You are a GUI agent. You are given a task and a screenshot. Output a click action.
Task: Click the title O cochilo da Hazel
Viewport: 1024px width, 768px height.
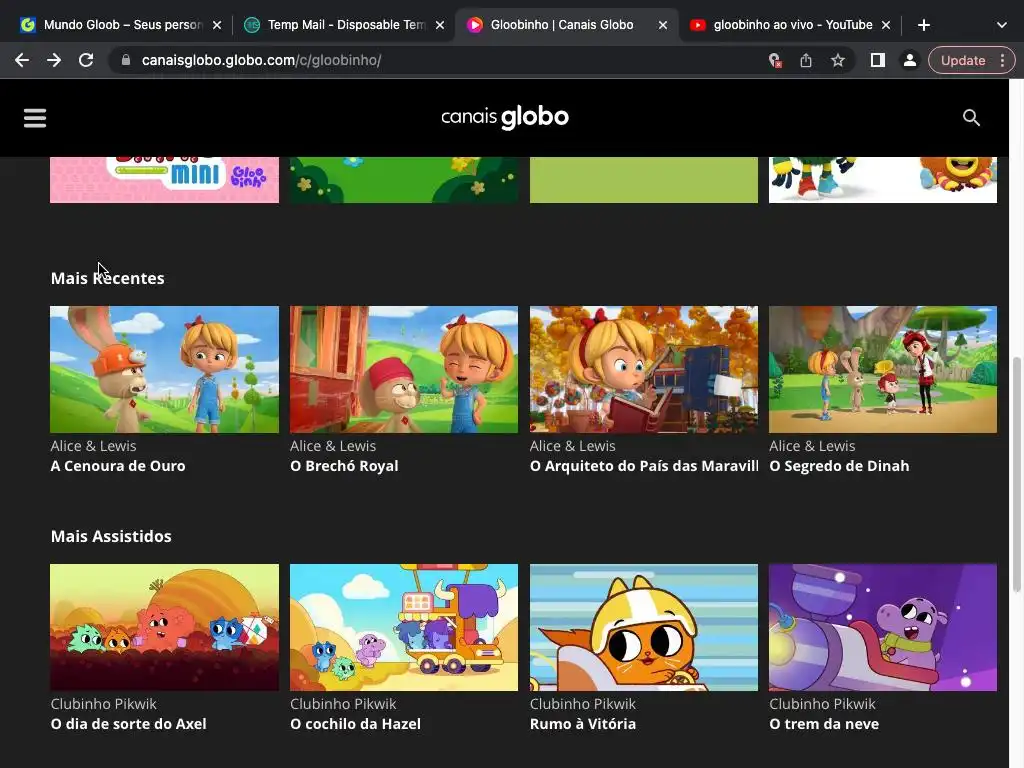coord(355,724)
